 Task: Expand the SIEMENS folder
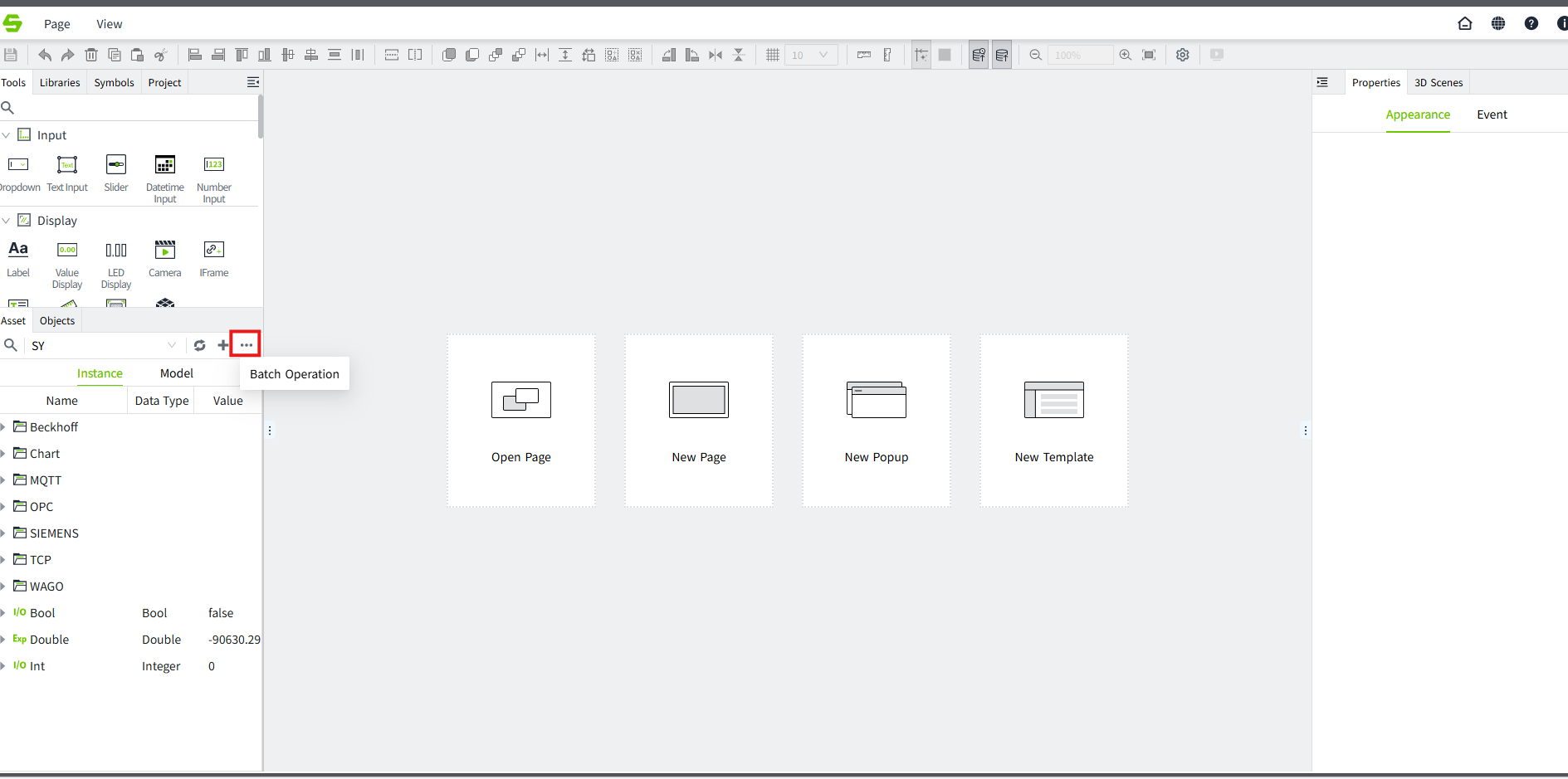(3, 533)
